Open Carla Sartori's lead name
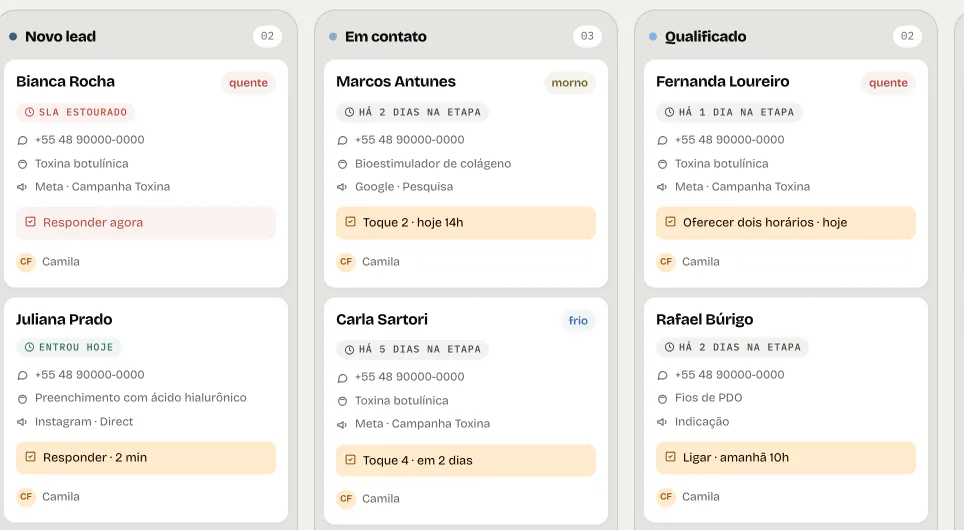The image size is (964, 530). 382,320
